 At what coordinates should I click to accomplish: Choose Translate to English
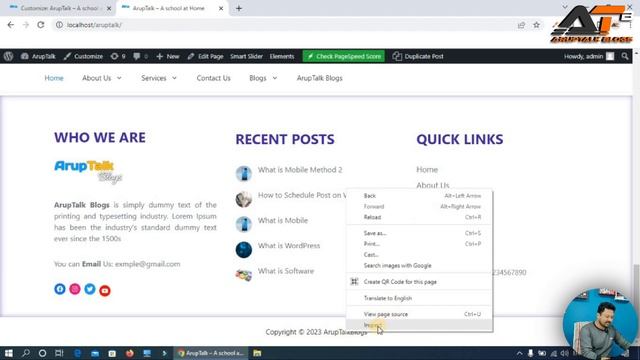[x=420, y=298]
